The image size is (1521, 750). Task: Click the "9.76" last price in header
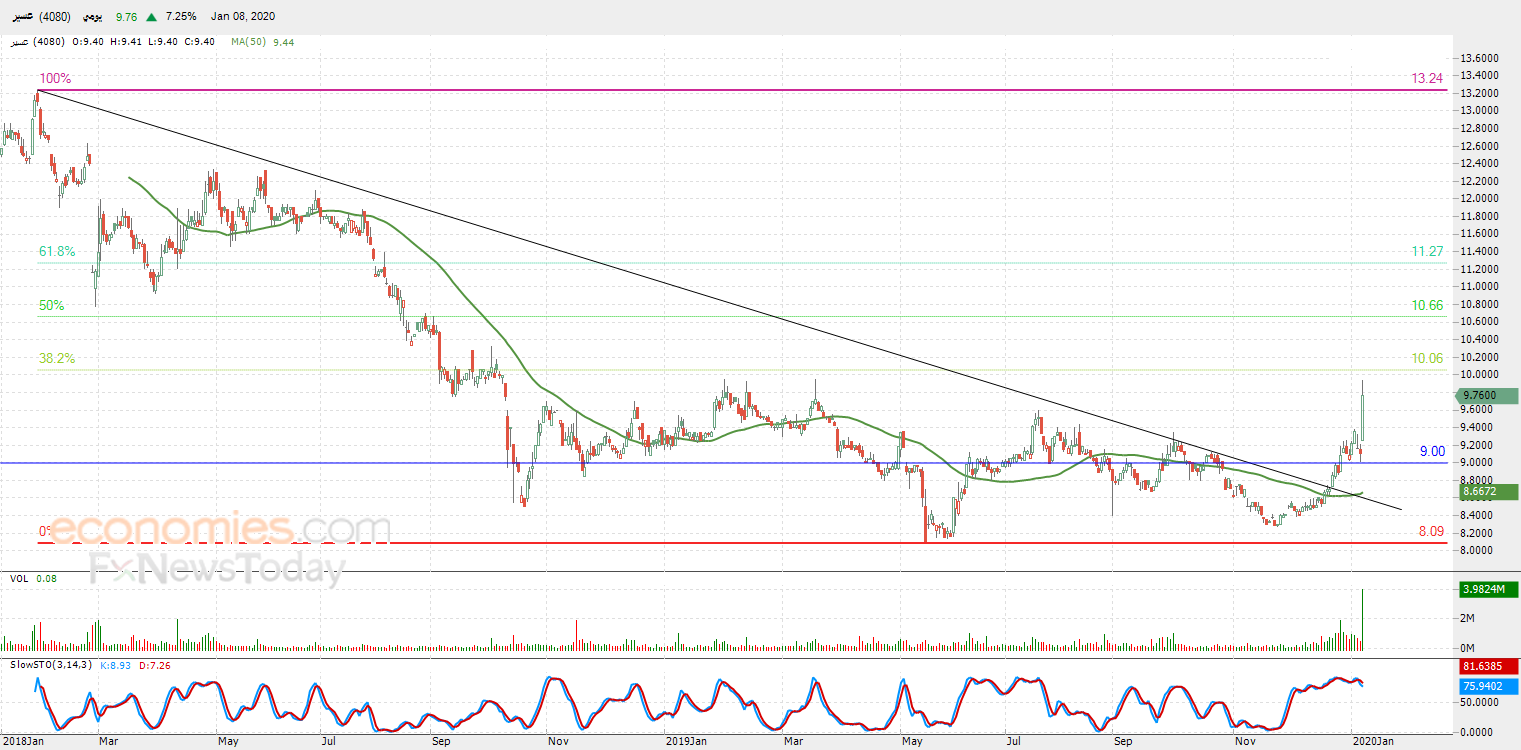click(126, 17)
